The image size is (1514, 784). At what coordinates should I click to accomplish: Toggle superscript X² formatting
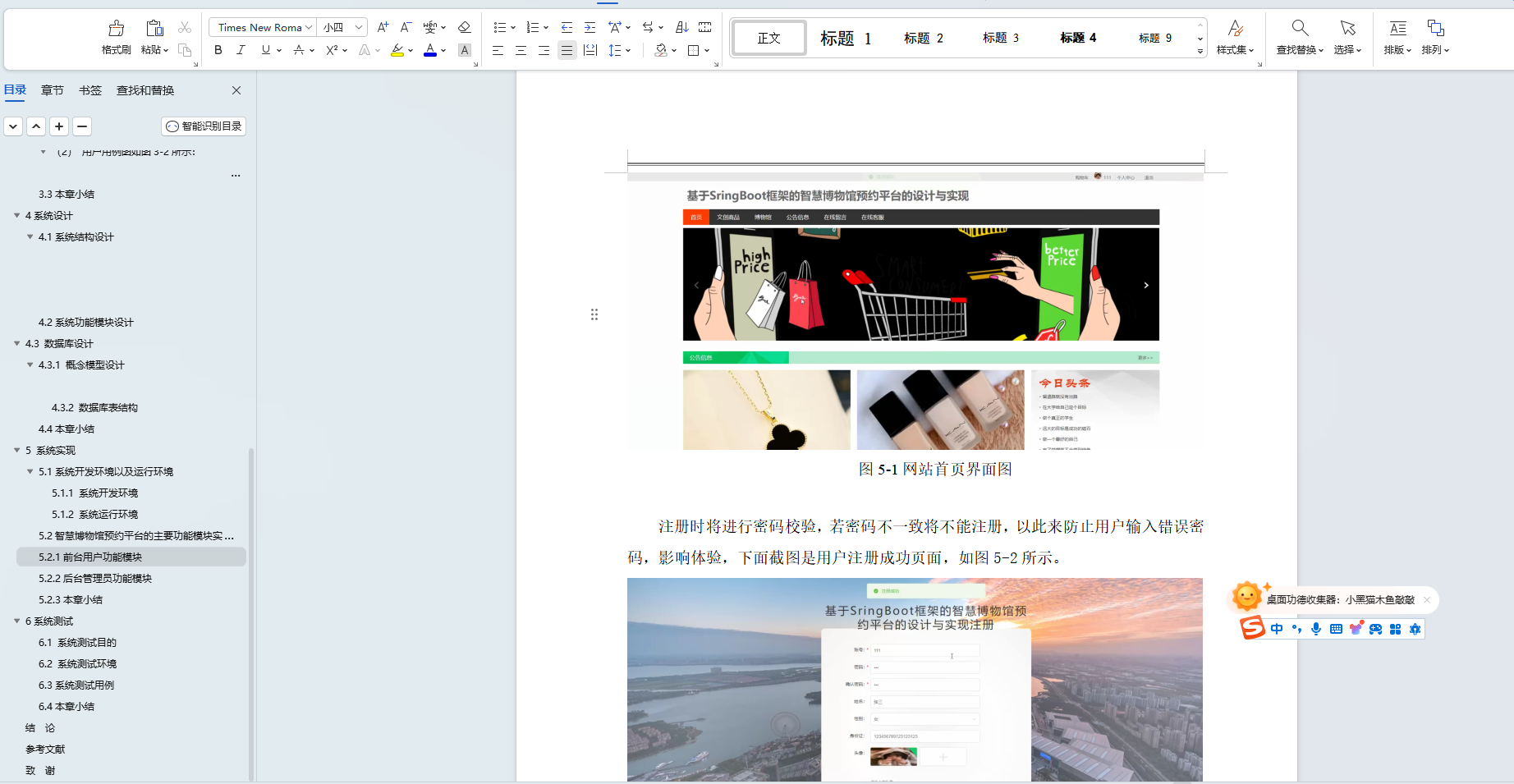(x=332, y=50)
